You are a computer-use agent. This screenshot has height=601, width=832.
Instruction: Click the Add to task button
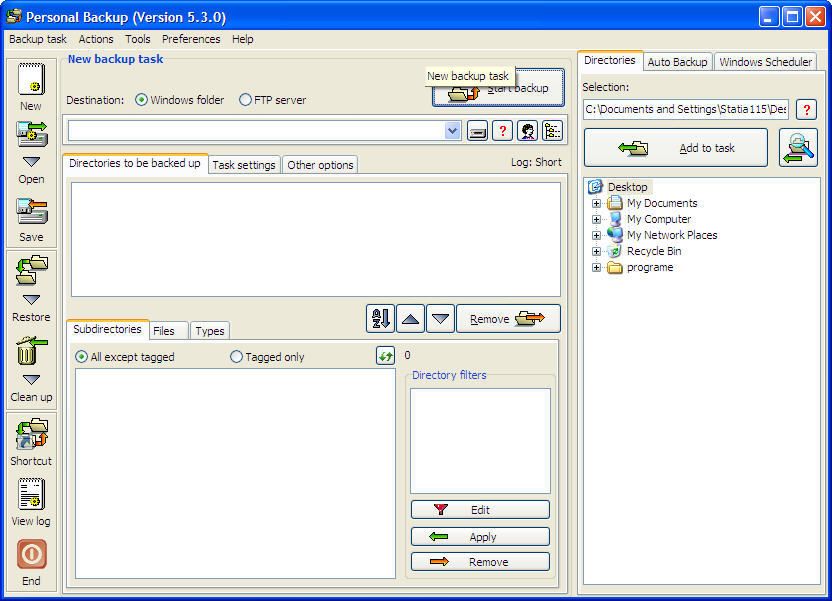pyautogui.click(x=676, y=148)
